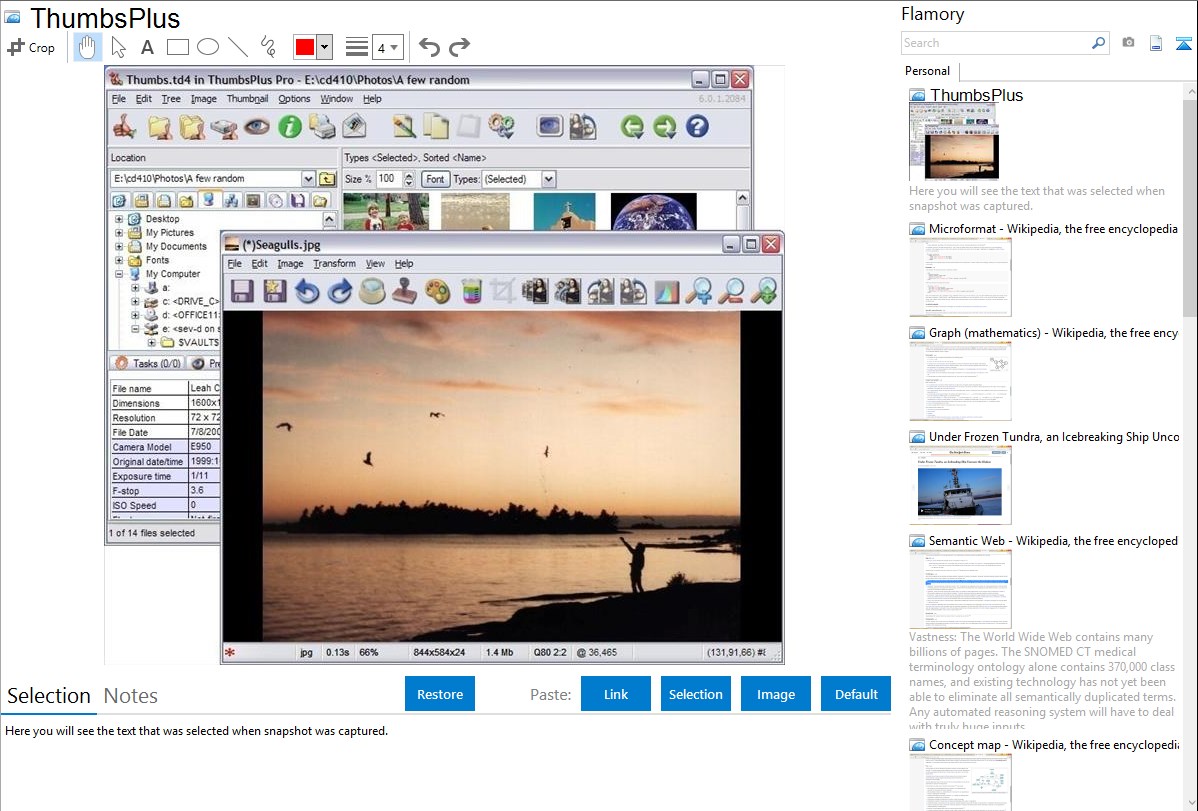Open the Personal tab
This screenshot has width=1198, height=811.
click(x=928, y=71)
